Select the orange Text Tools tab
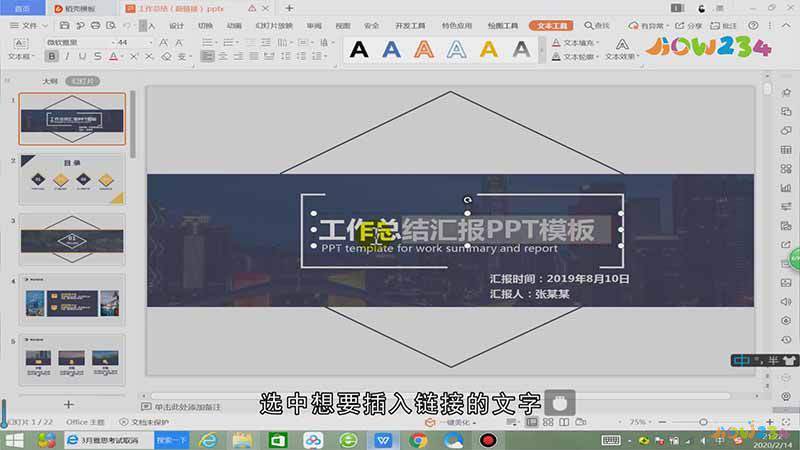The height and width of the screenshot is (450, 800). point(551,26)
